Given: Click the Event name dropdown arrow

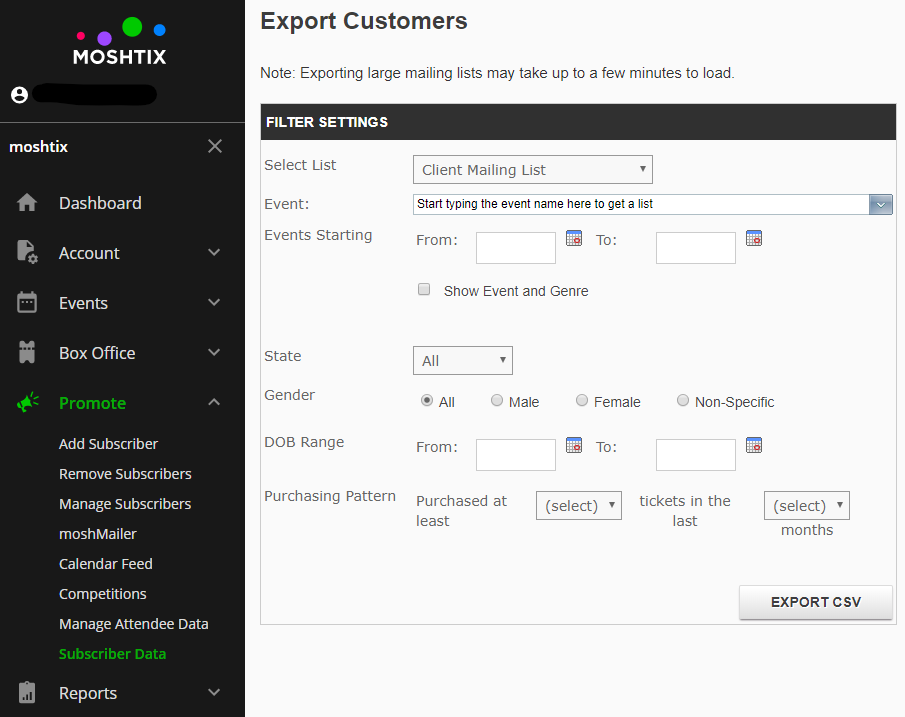Looking at the screenshot, I should 881,204.
